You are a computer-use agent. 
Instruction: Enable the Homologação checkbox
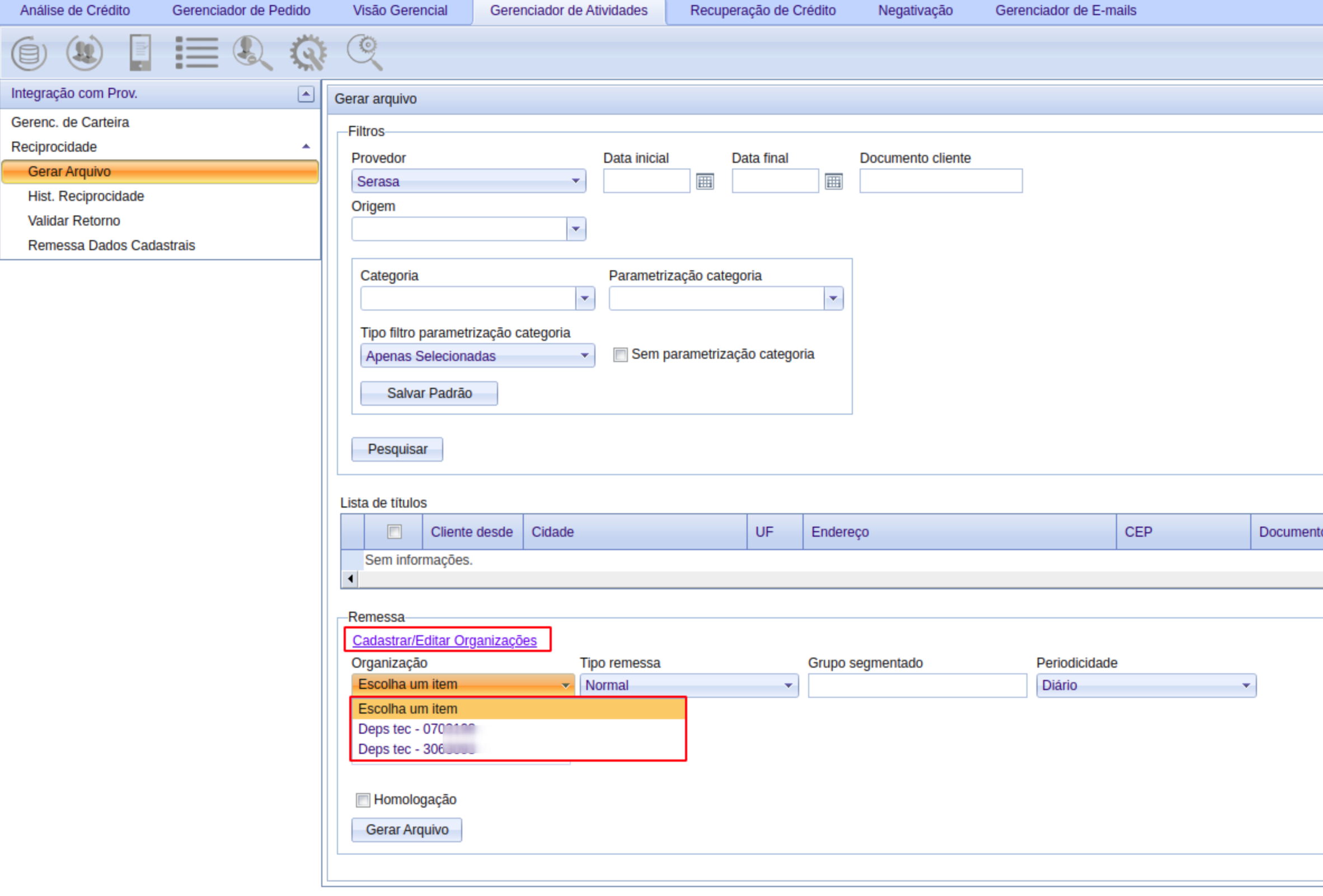363,800
